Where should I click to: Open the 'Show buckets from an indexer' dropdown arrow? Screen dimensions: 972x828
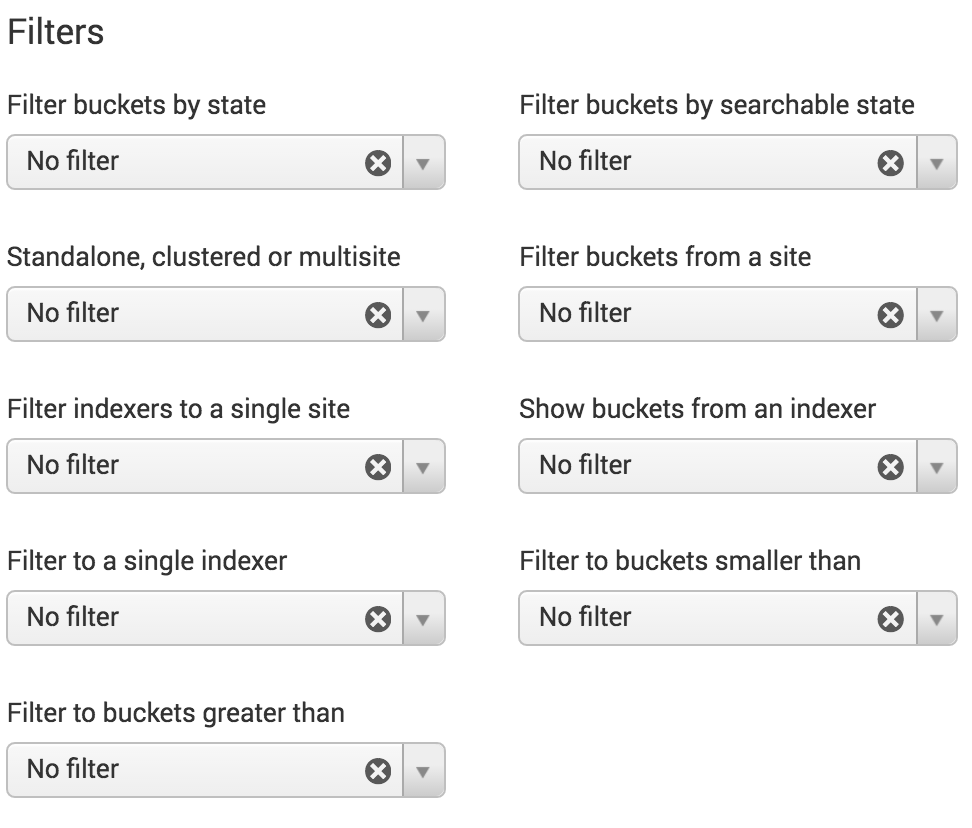936,467
